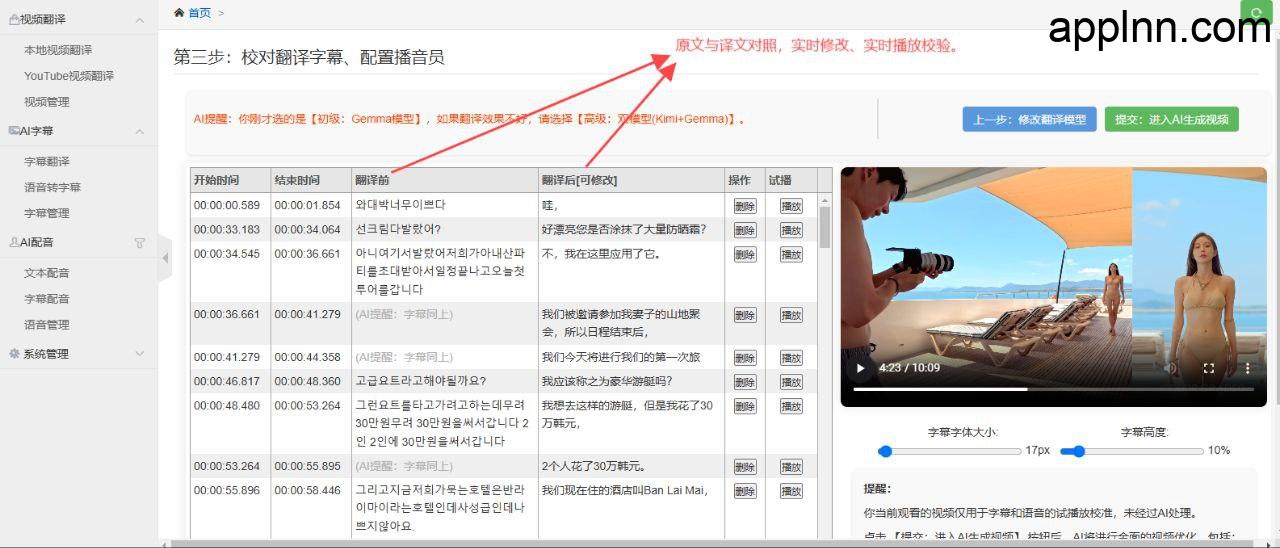Delete the subtitle row starting 00:00:00.589
The width and height of the screenshot is (1280, 548).
pyautogui.click(x=745, y=206)
